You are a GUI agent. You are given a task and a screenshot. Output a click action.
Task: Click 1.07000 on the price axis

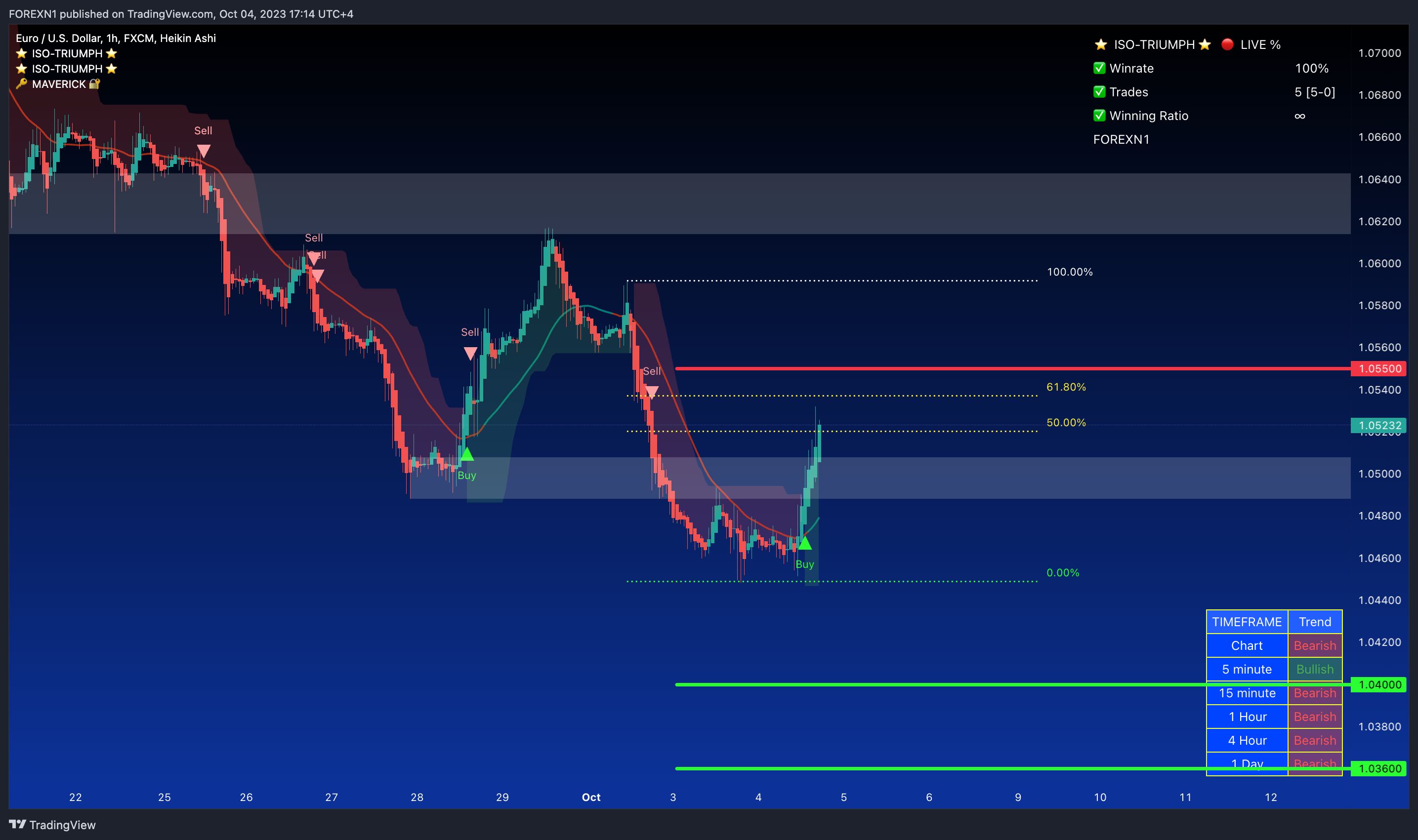point(1379,53)
